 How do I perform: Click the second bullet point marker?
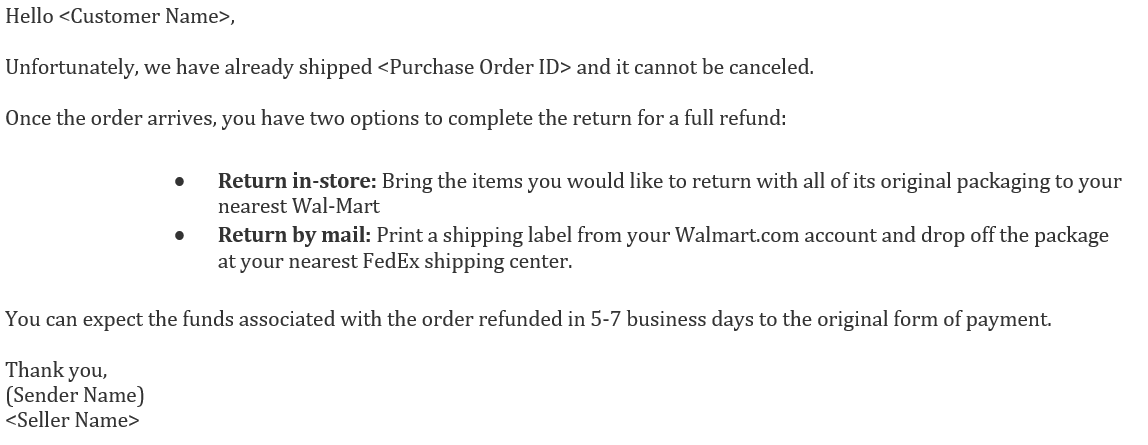(x=179, y=237)
